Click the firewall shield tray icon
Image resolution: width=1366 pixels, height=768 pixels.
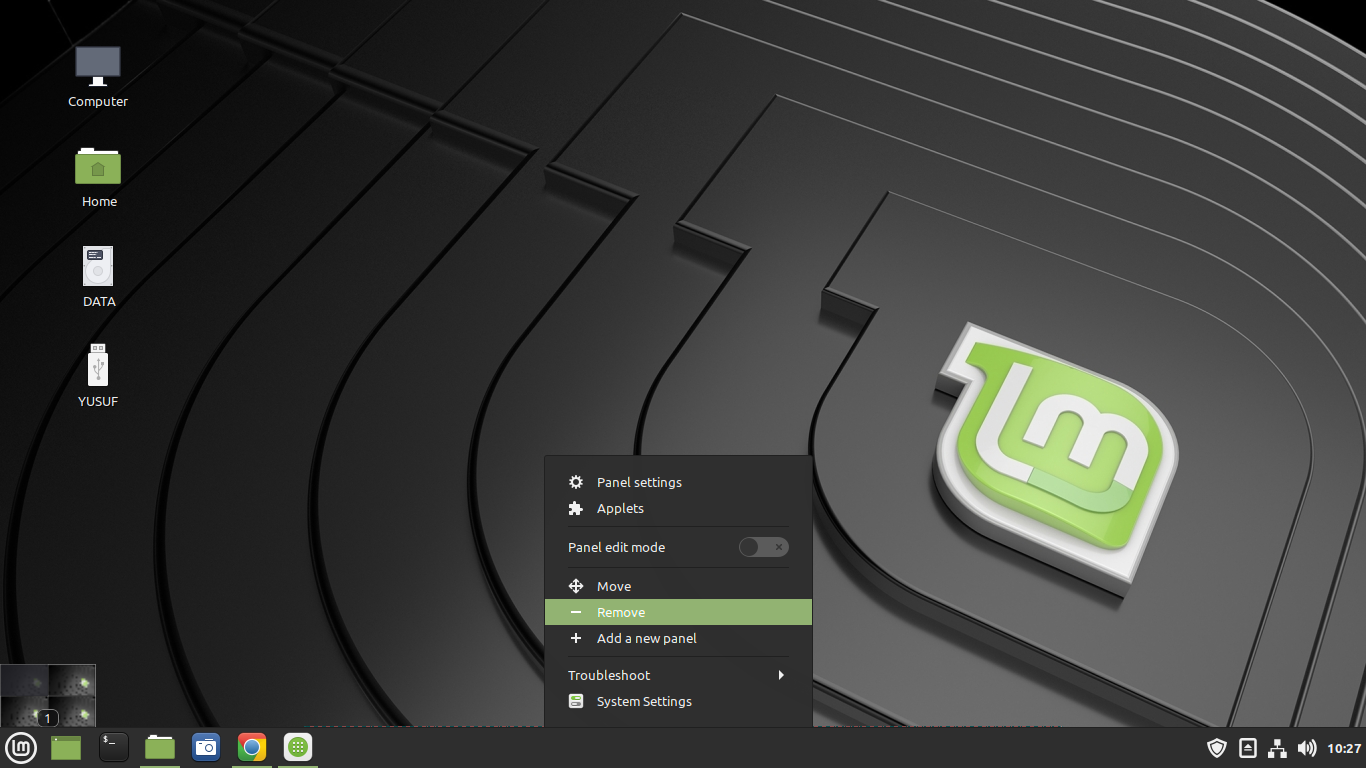[x=1217, y=748]
